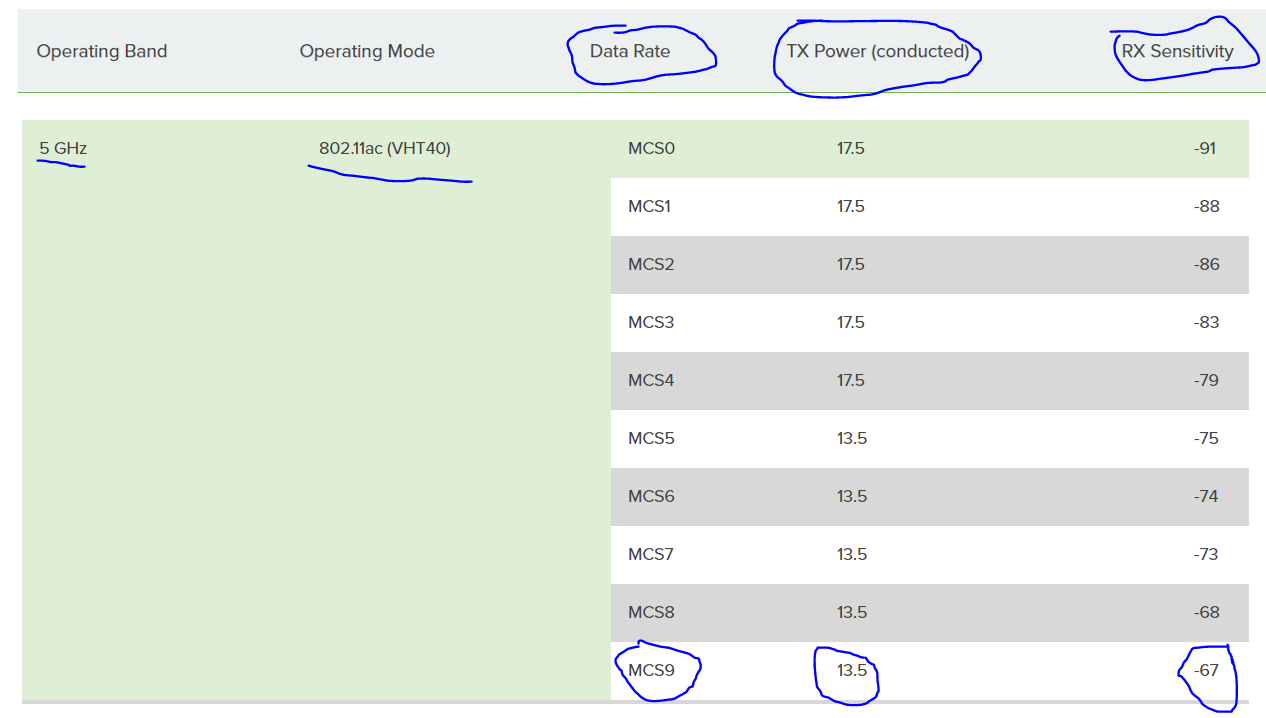The width and height of the screenshot is (1266, 718).
Task: Select the -91 RX sensitivity value for MCS0
Action: 1205,148
